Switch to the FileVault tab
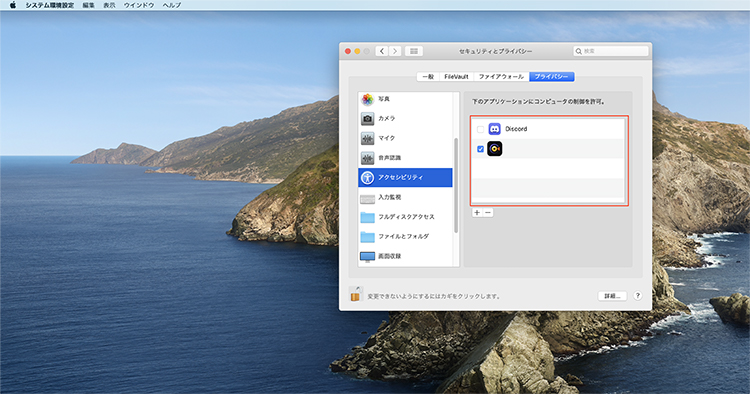The width and height of the screenshot is (750, 394). 456,77
